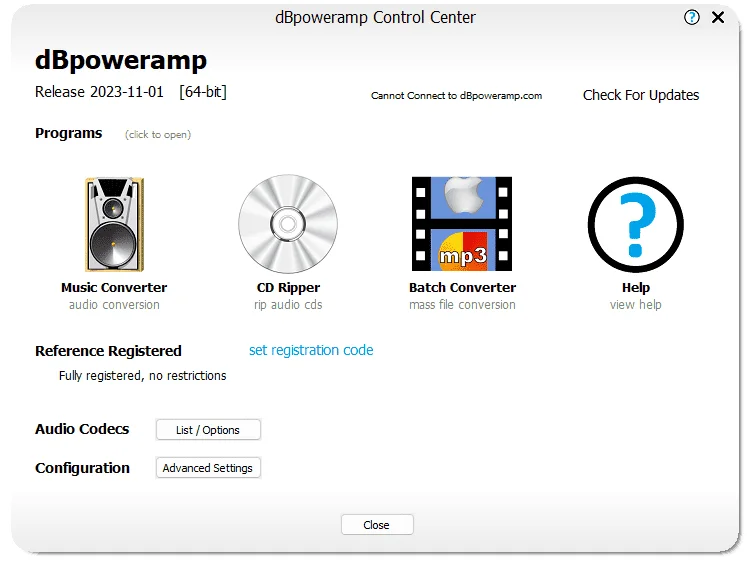This screenshot has height=562, width=747.
Task: Click the 'view help' subtitle
Action: point(636,305)
